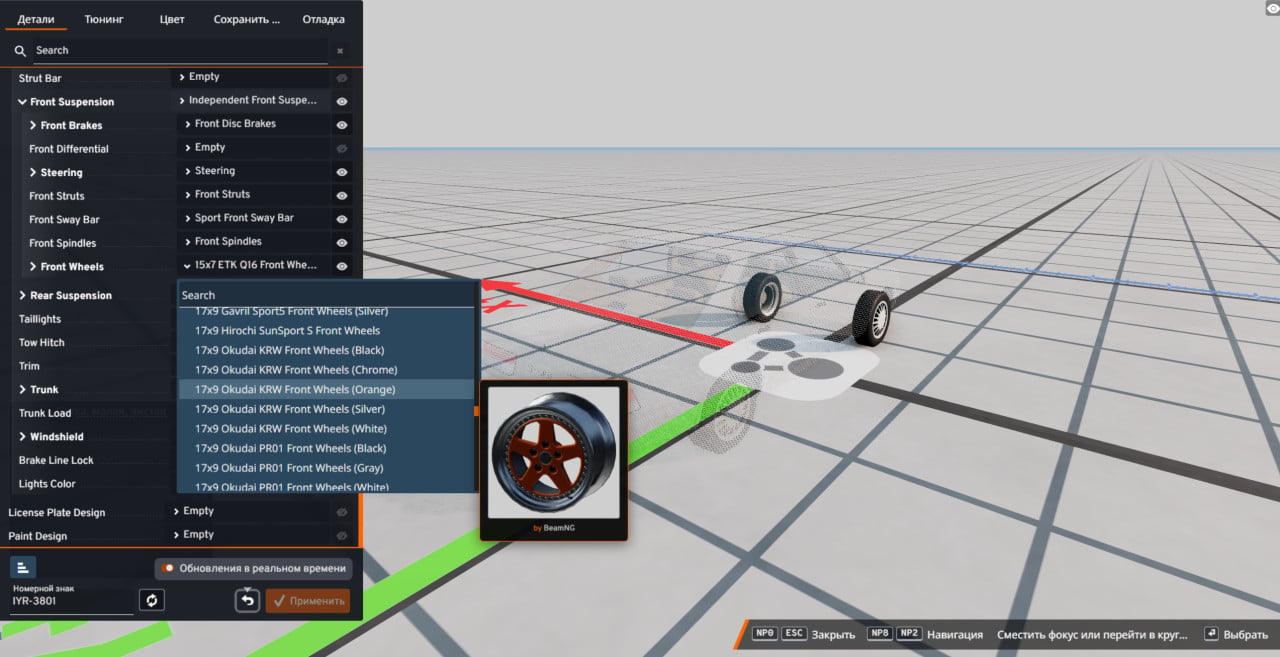This screenshot has height=657, width=1280.
Task: Open the Сохранить tab
Action: click(x=247, y=19)
